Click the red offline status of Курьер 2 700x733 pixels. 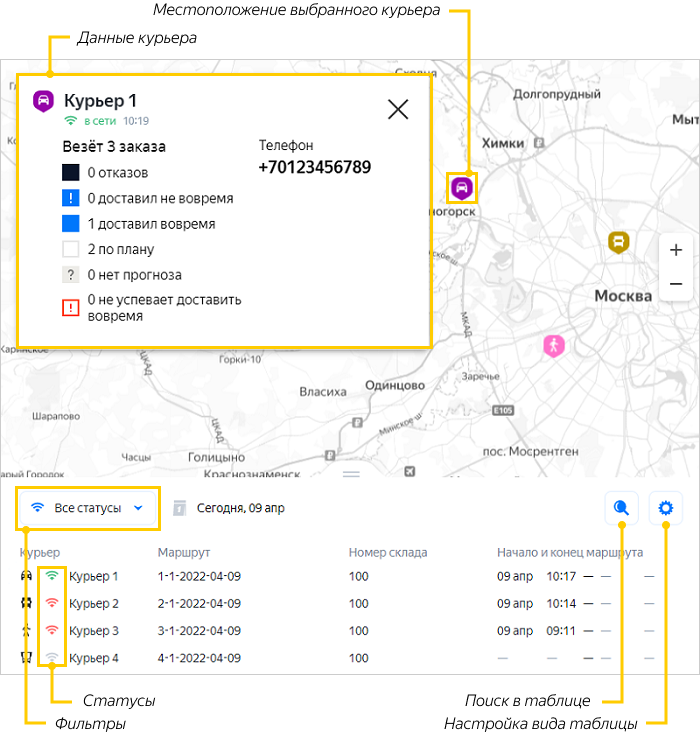click(x=52, y=603)
